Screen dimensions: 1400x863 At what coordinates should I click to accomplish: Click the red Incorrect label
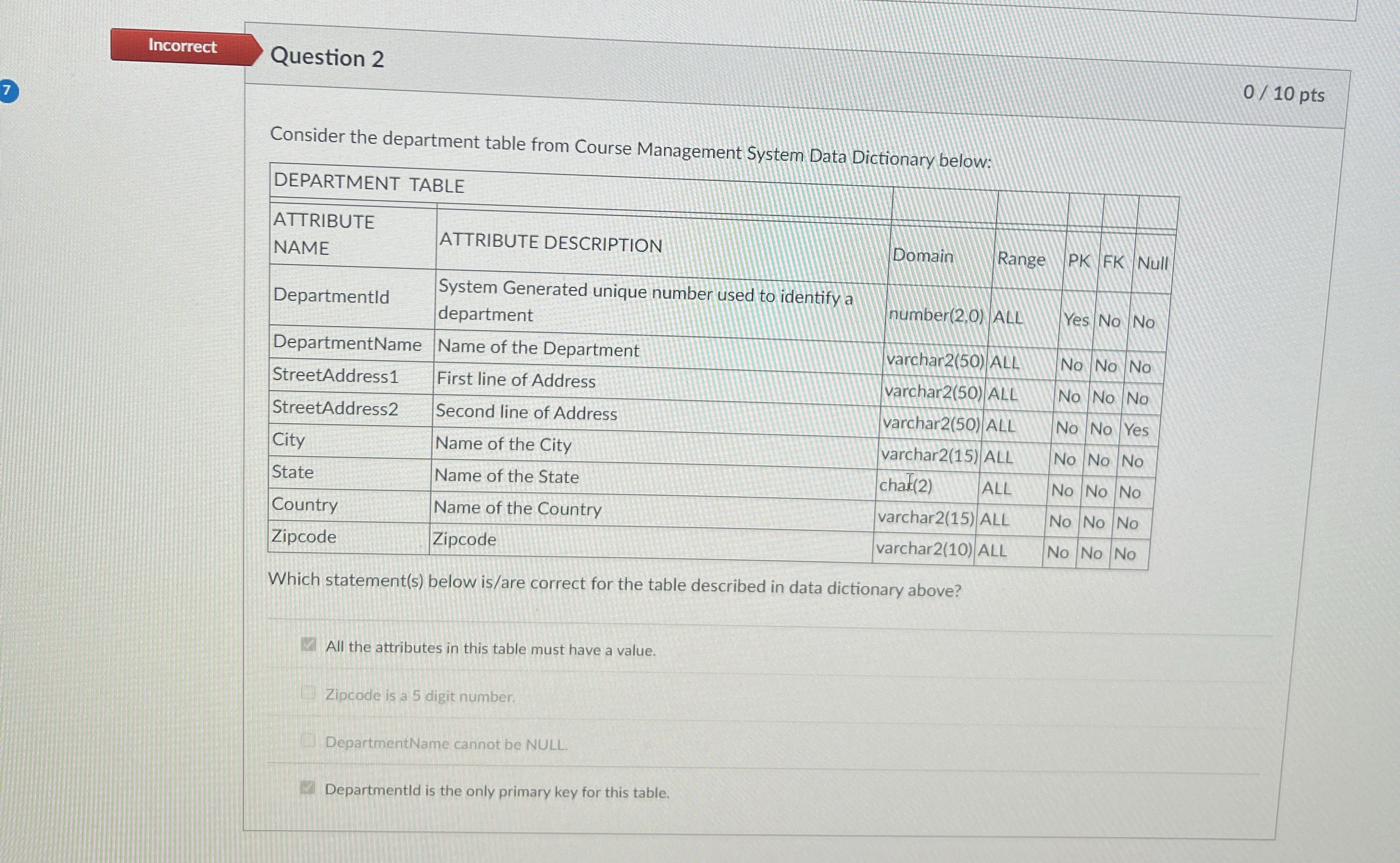182,46
